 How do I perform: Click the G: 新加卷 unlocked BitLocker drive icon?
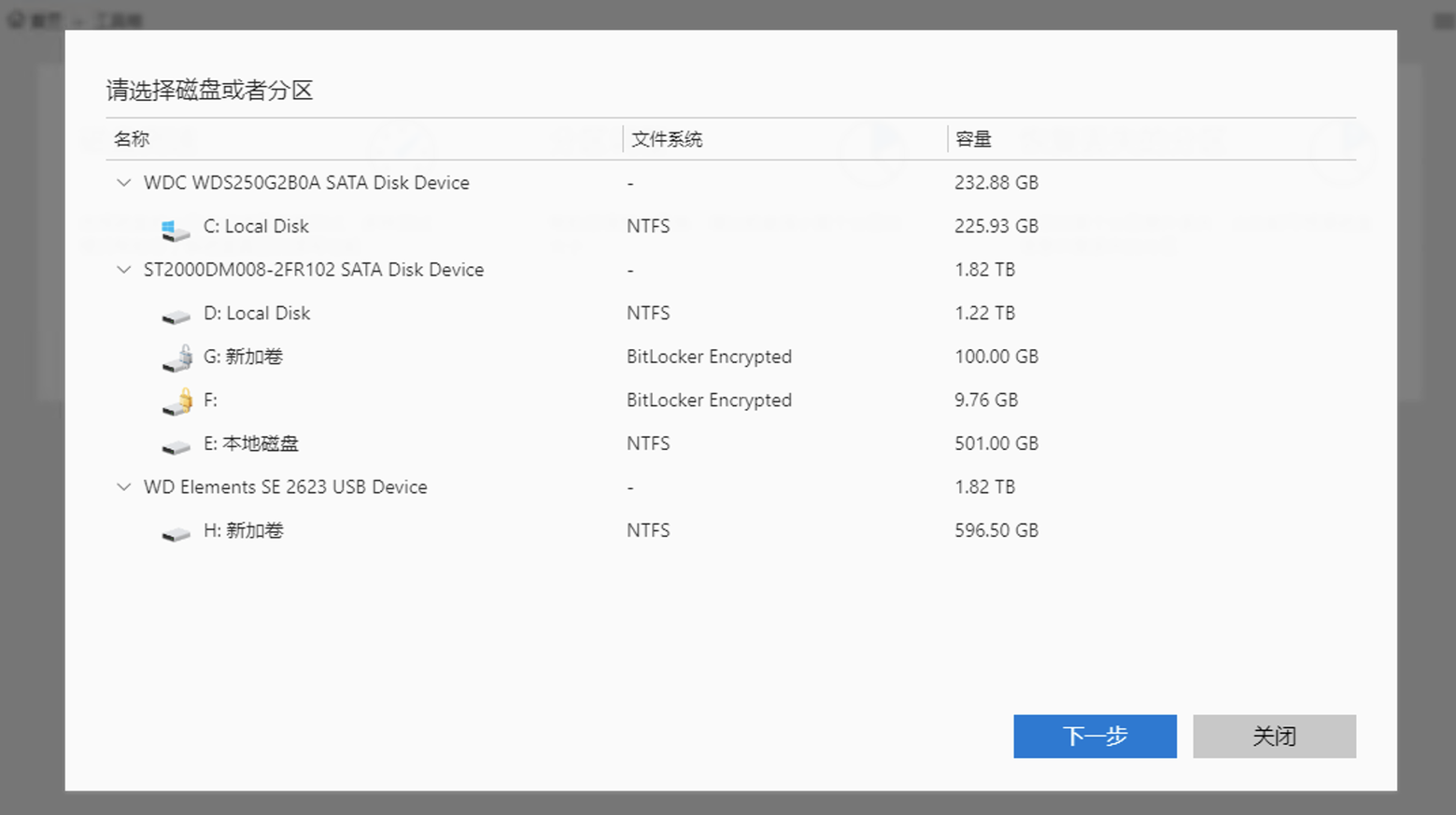click(177, 358)
